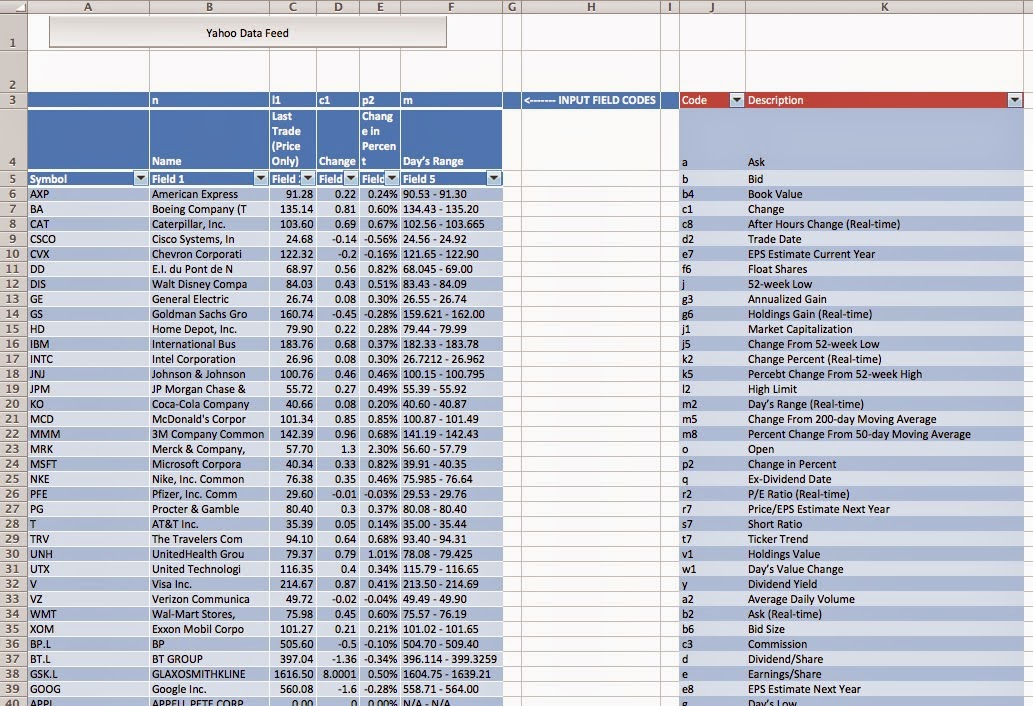Open the Change column filter dropdown
This screenshot has width=1033, height=706.
(x=351, y=178)
